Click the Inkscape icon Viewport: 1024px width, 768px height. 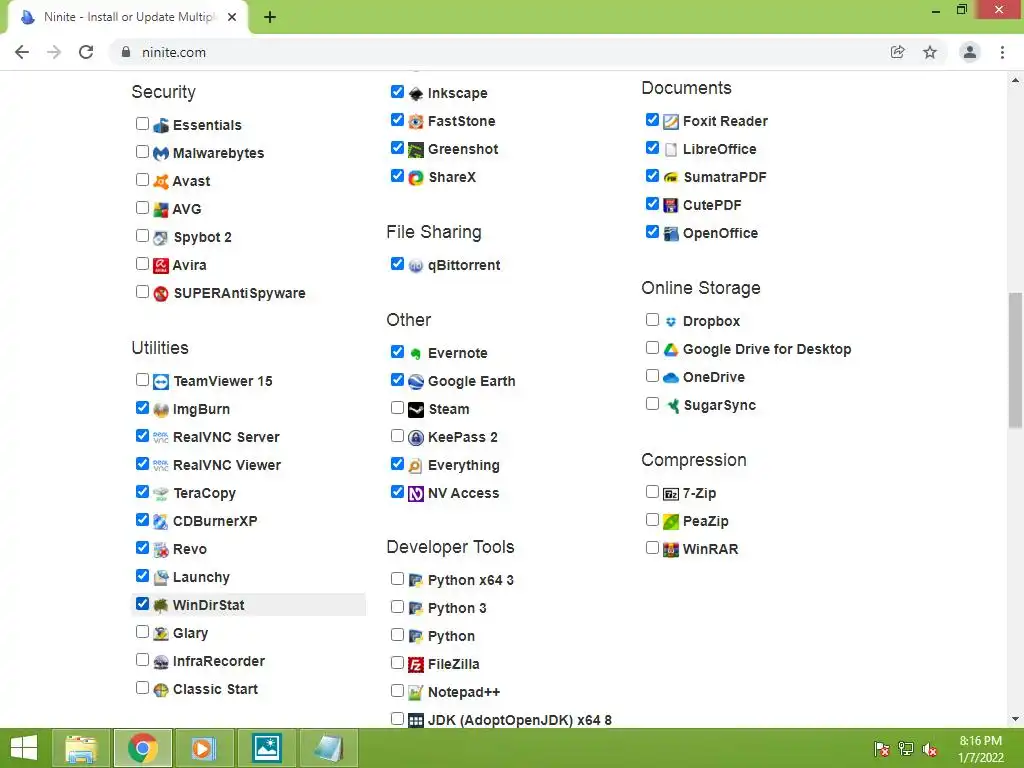(x=416, y=93)
